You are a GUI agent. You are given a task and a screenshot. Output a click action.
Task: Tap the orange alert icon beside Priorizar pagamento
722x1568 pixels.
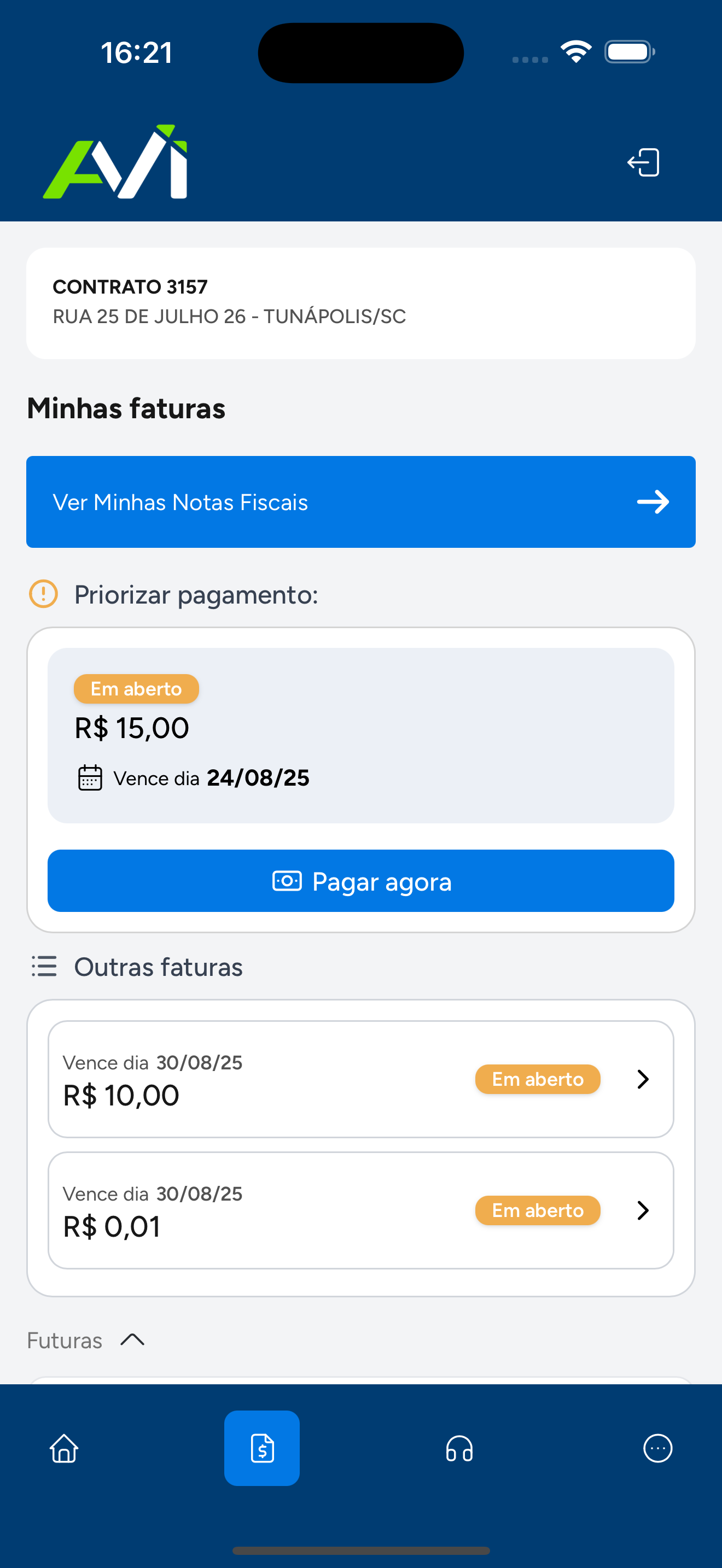point(43,594)
